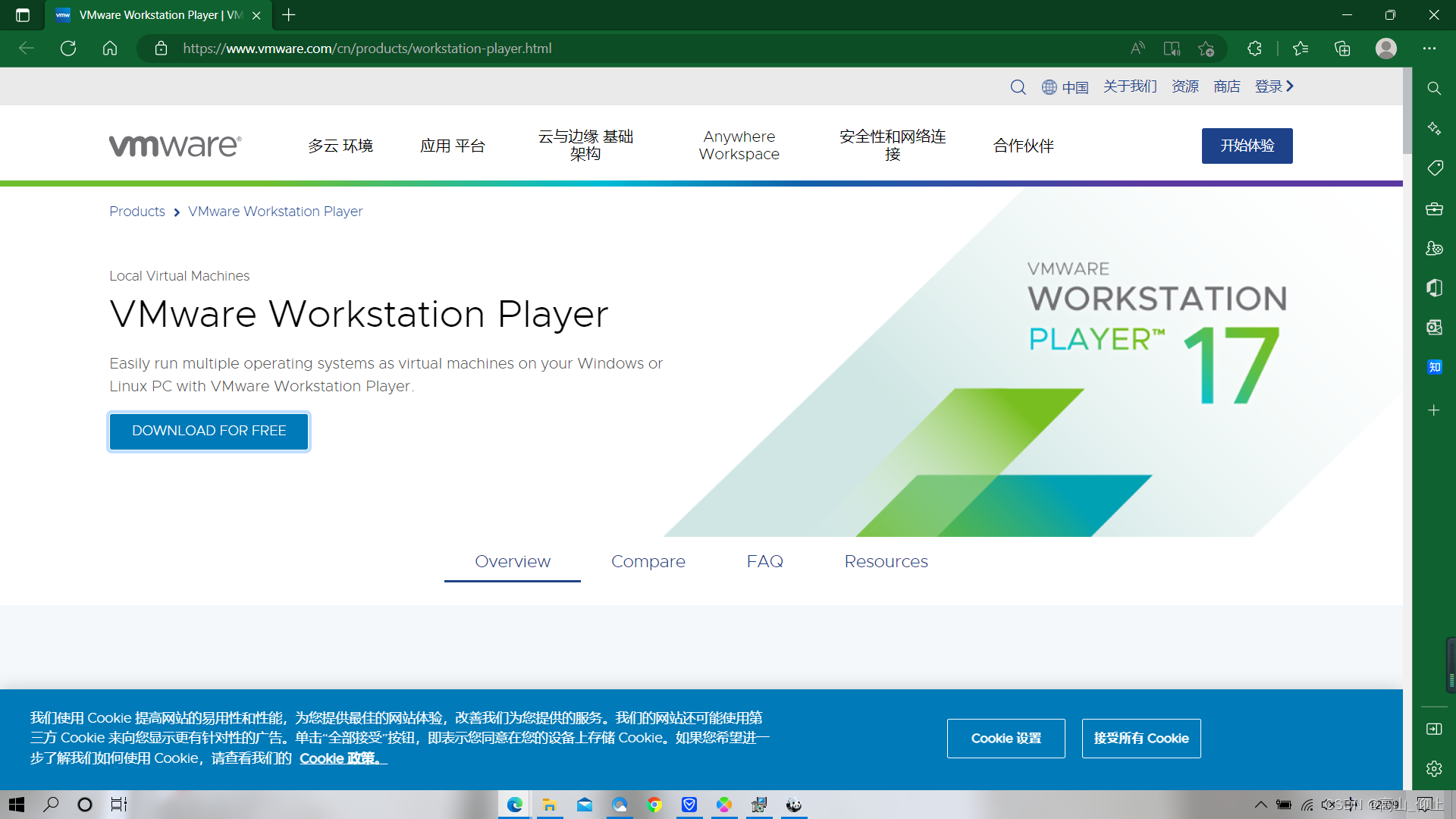Click Products breadcrumb link
1456x819 pixels.
coord(137,212)
